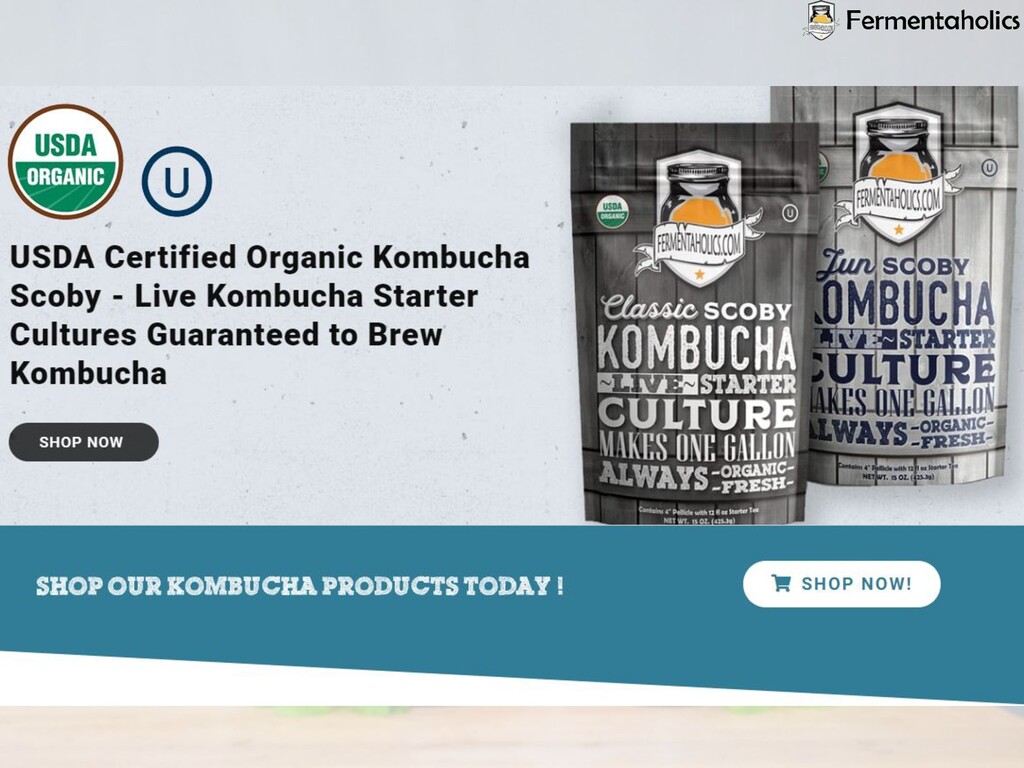Select the USDA Certified Organic Kombucha Scoby headline
This screenshot has width=1024, height=768.
(269, 315)
